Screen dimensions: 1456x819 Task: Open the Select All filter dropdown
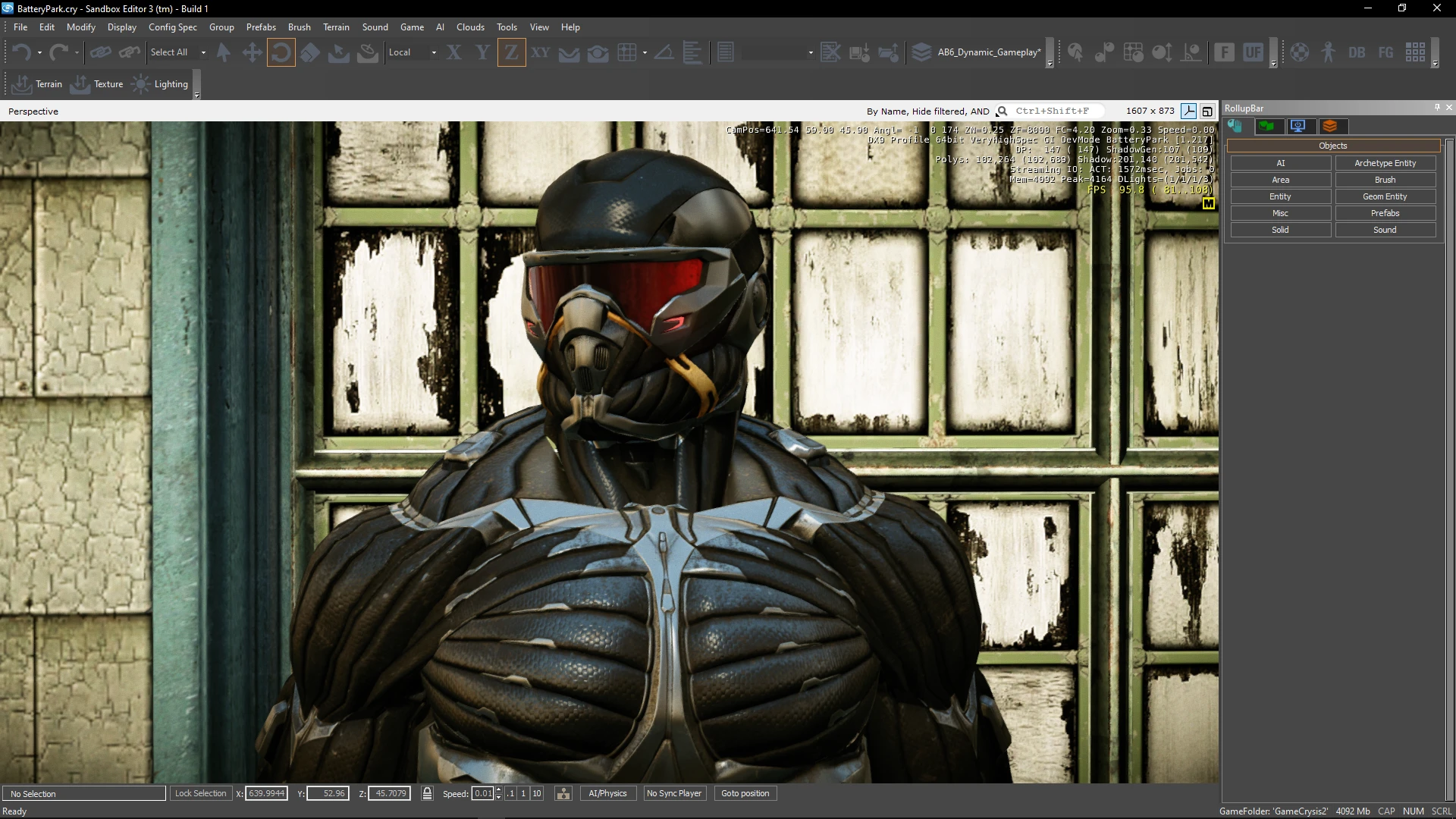[203, 52]
